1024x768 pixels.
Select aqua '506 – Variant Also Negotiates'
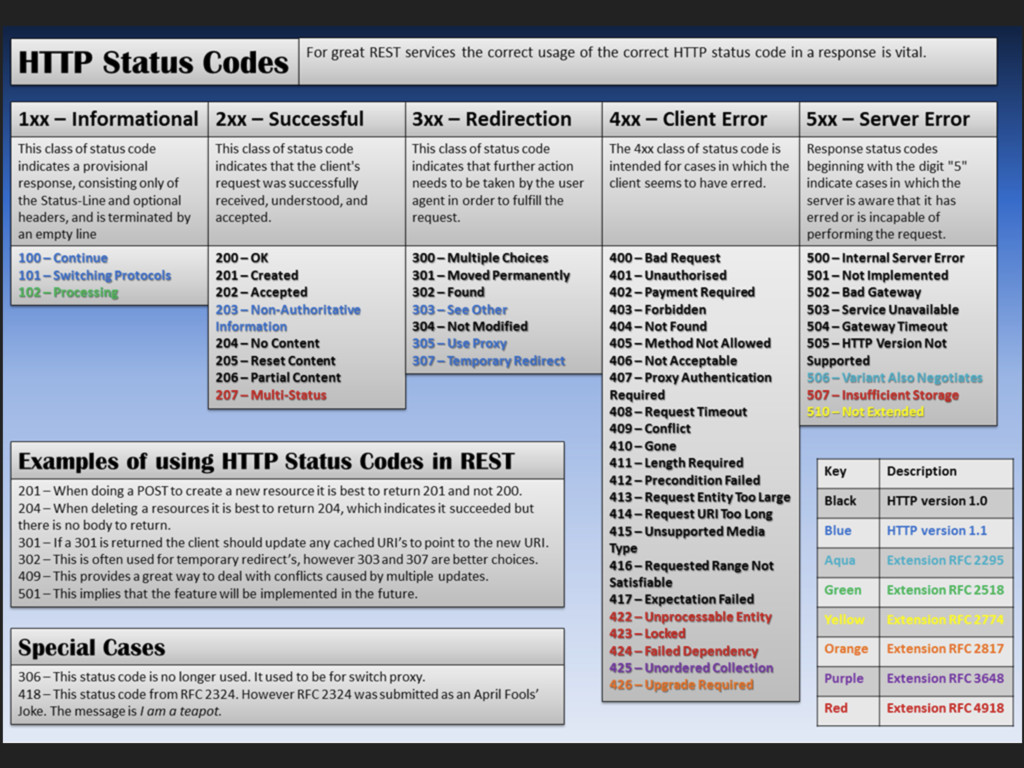(894, 378)
